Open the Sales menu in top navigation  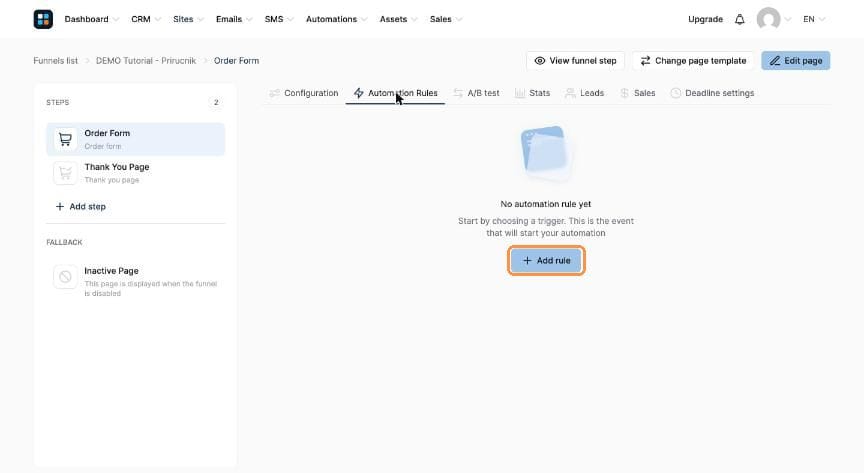[445, 19]
